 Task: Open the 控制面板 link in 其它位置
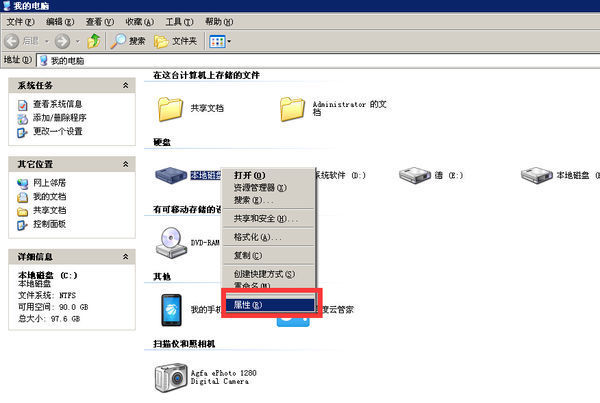click(x=49, y=224)
